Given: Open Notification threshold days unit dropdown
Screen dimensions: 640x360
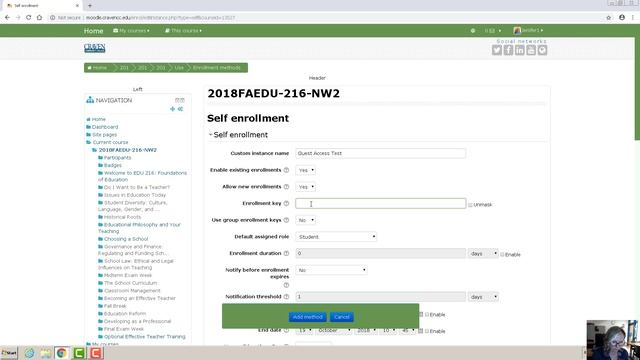Looking at the screenshot, I should [483, 297].
